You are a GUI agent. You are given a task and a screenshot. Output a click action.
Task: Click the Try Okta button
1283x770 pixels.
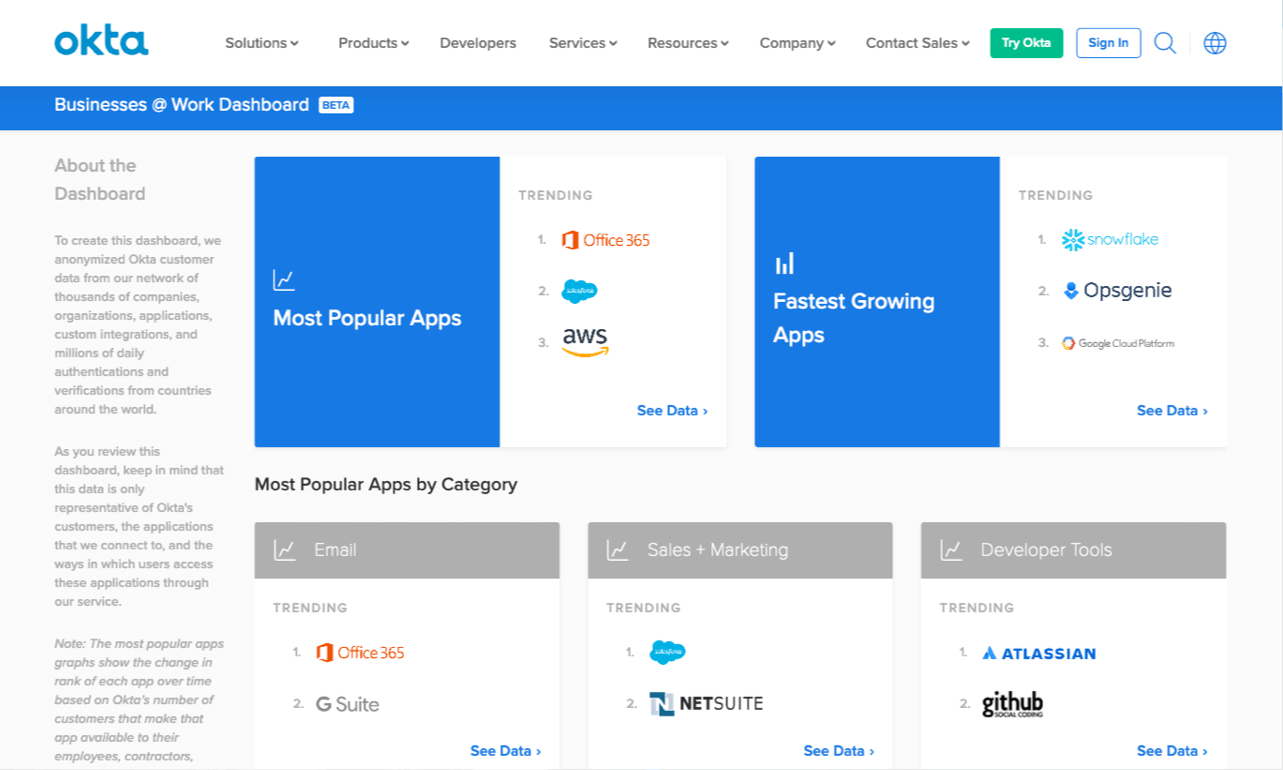tap(1026, 43)
